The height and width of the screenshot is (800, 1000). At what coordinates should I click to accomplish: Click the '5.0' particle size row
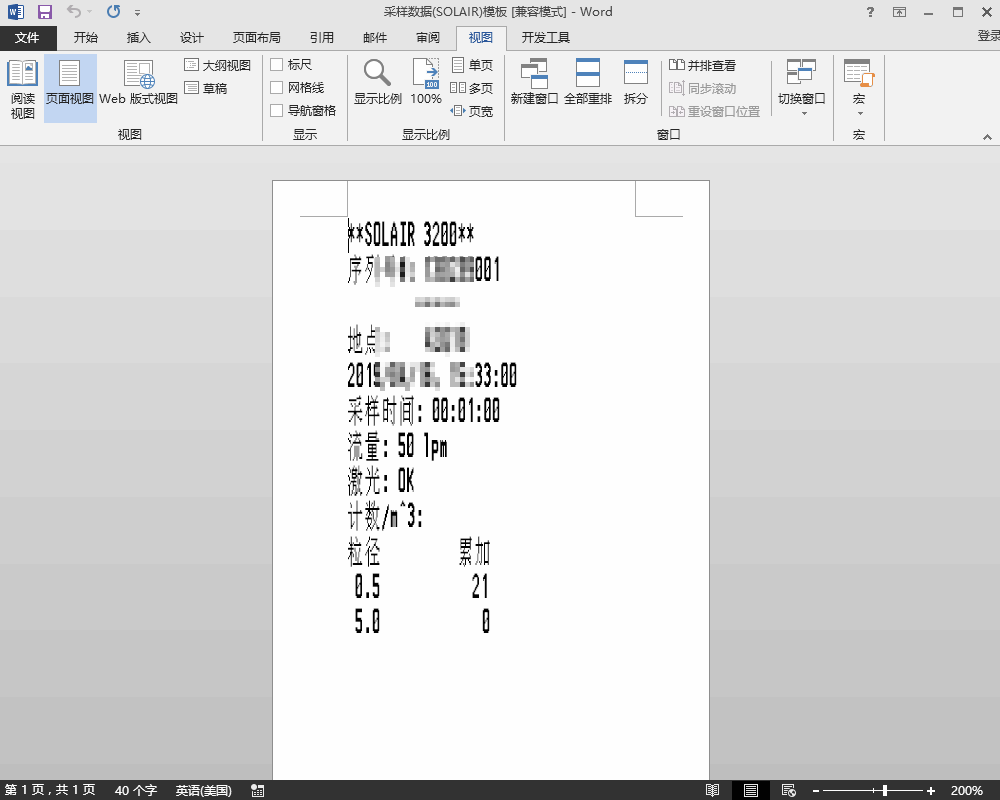click(367, 621)
